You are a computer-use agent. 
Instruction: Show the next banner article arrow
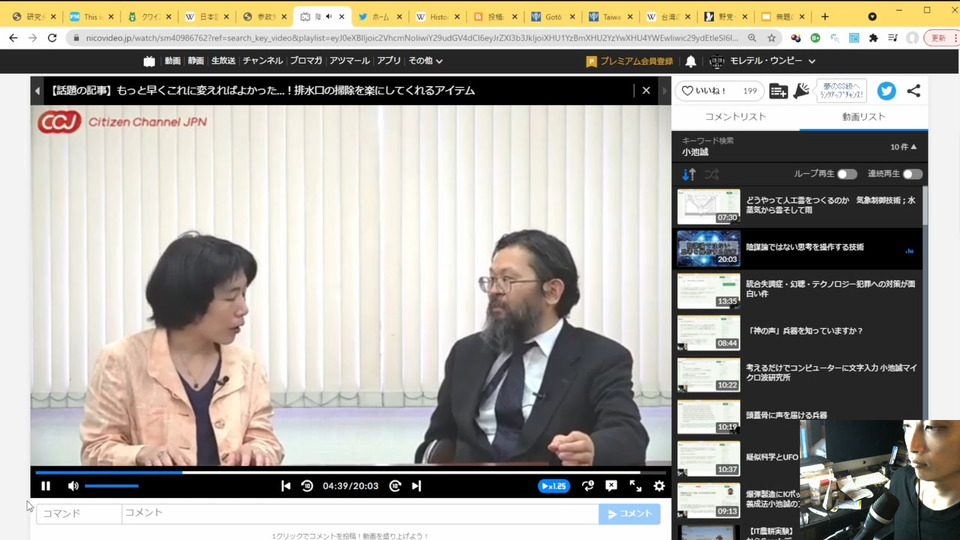(665, 91)
